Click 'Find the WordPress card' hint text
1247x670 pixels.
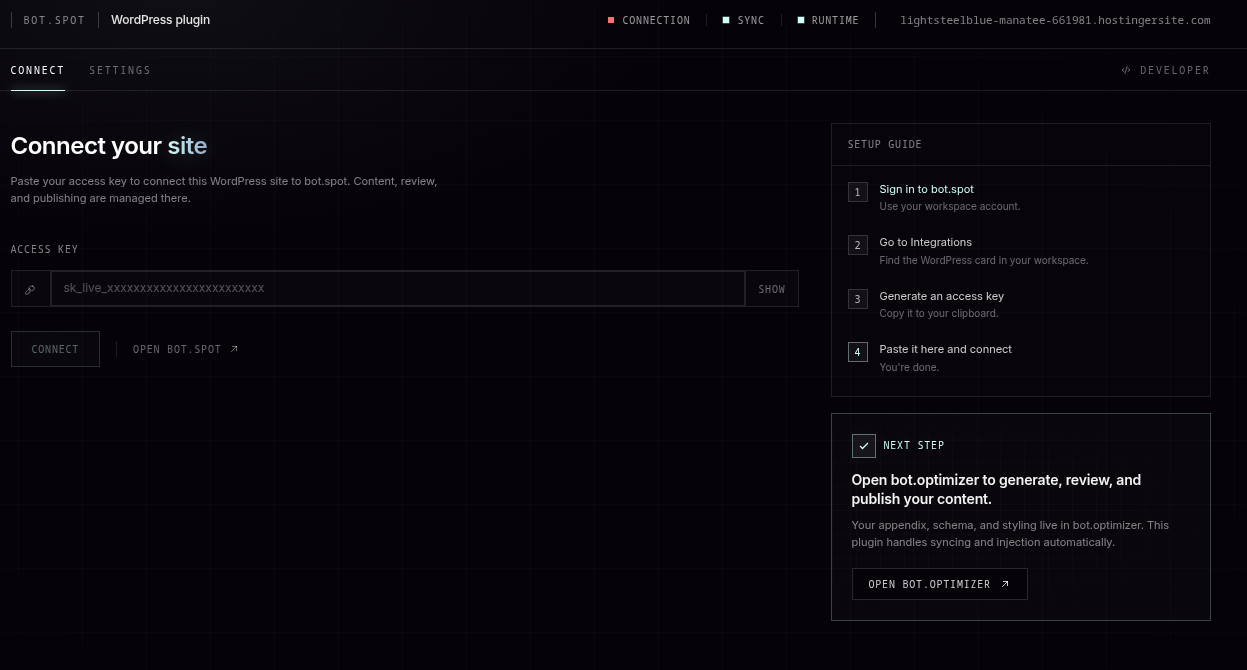click(x=984, y=260)
